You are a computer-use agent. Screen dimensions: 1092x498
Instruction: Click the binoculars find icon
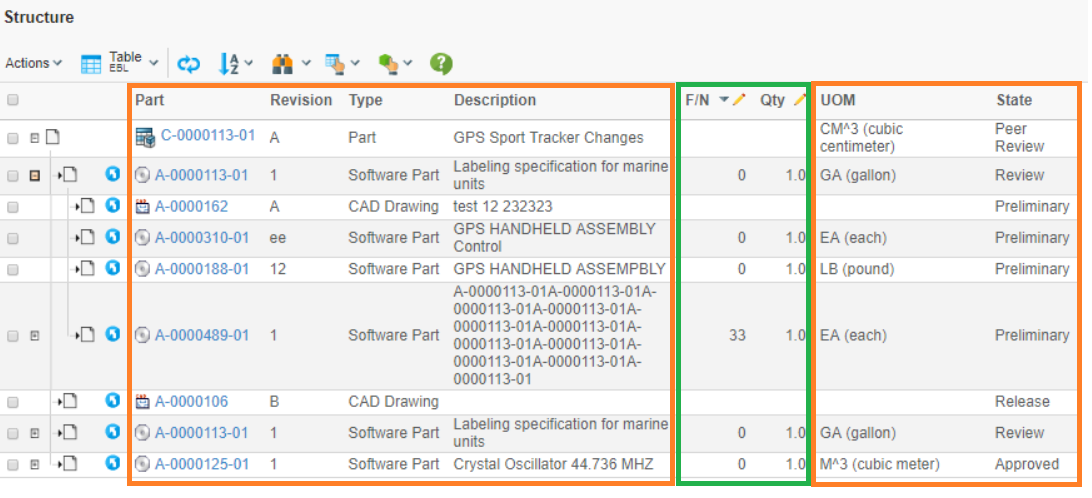pos(283,64)
